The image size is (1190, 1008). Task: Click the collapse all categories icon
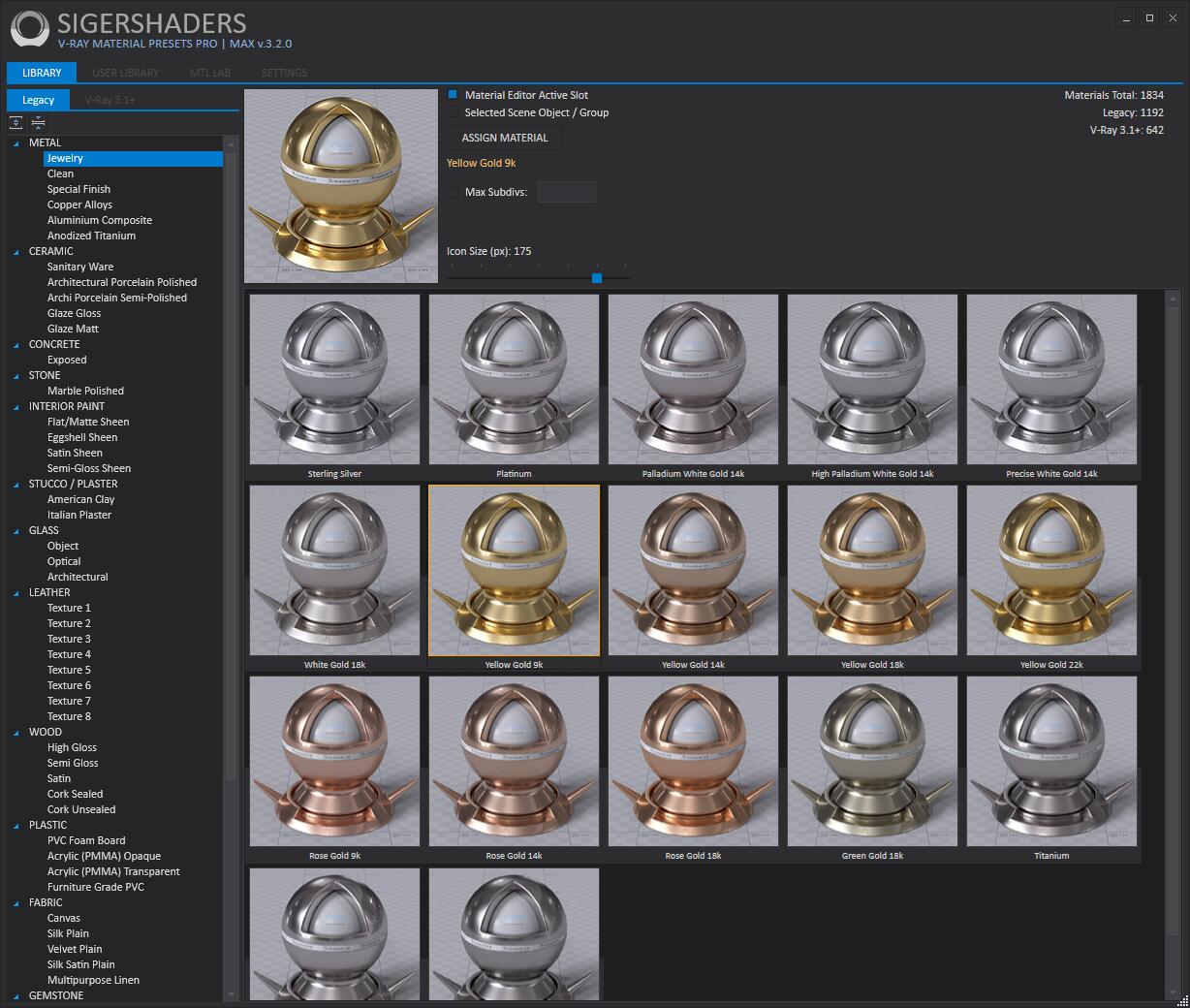[x=38, y=122]
